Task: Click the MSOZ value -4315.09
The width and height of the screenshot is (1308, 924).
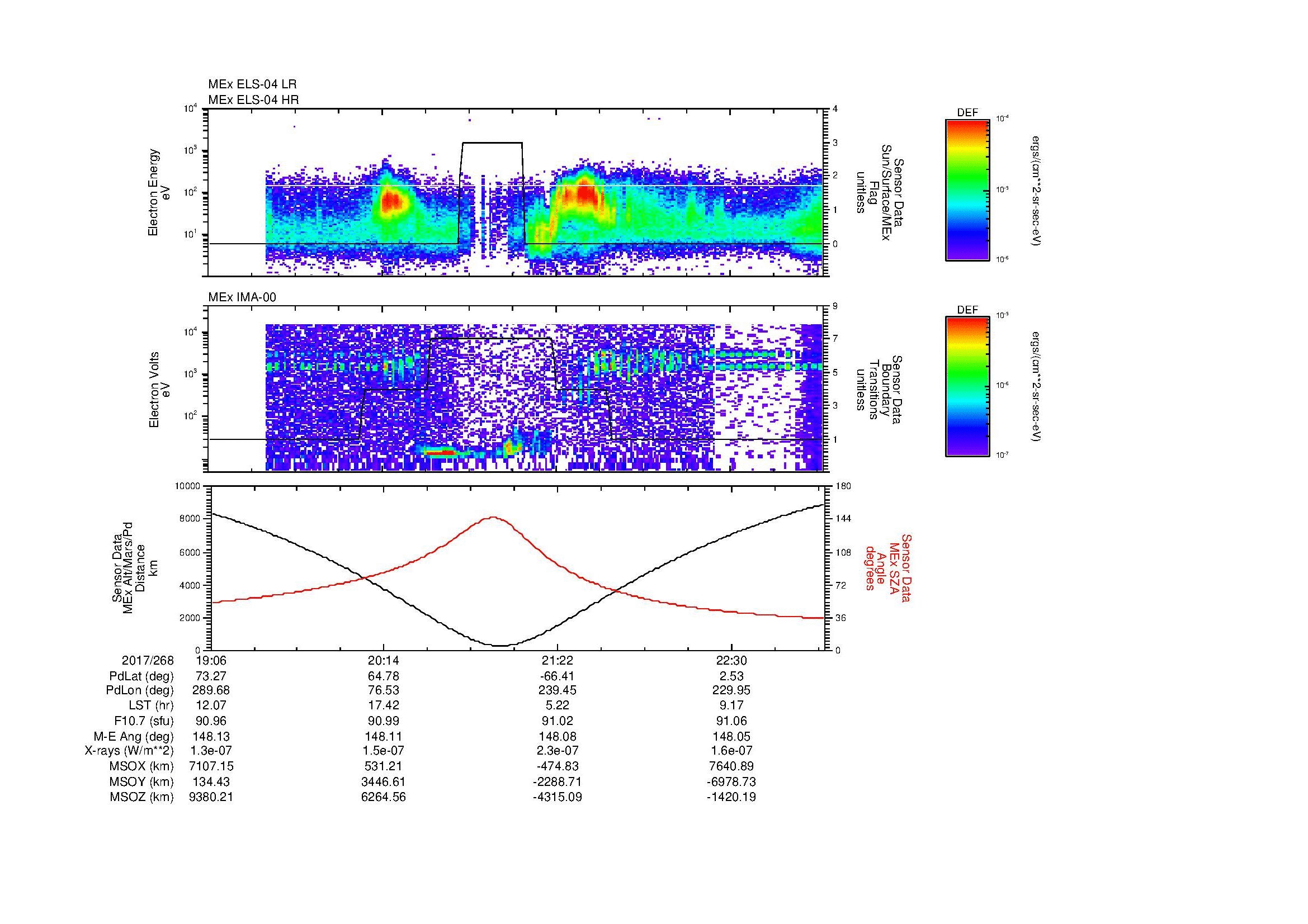Action: [x=557, y=797]
